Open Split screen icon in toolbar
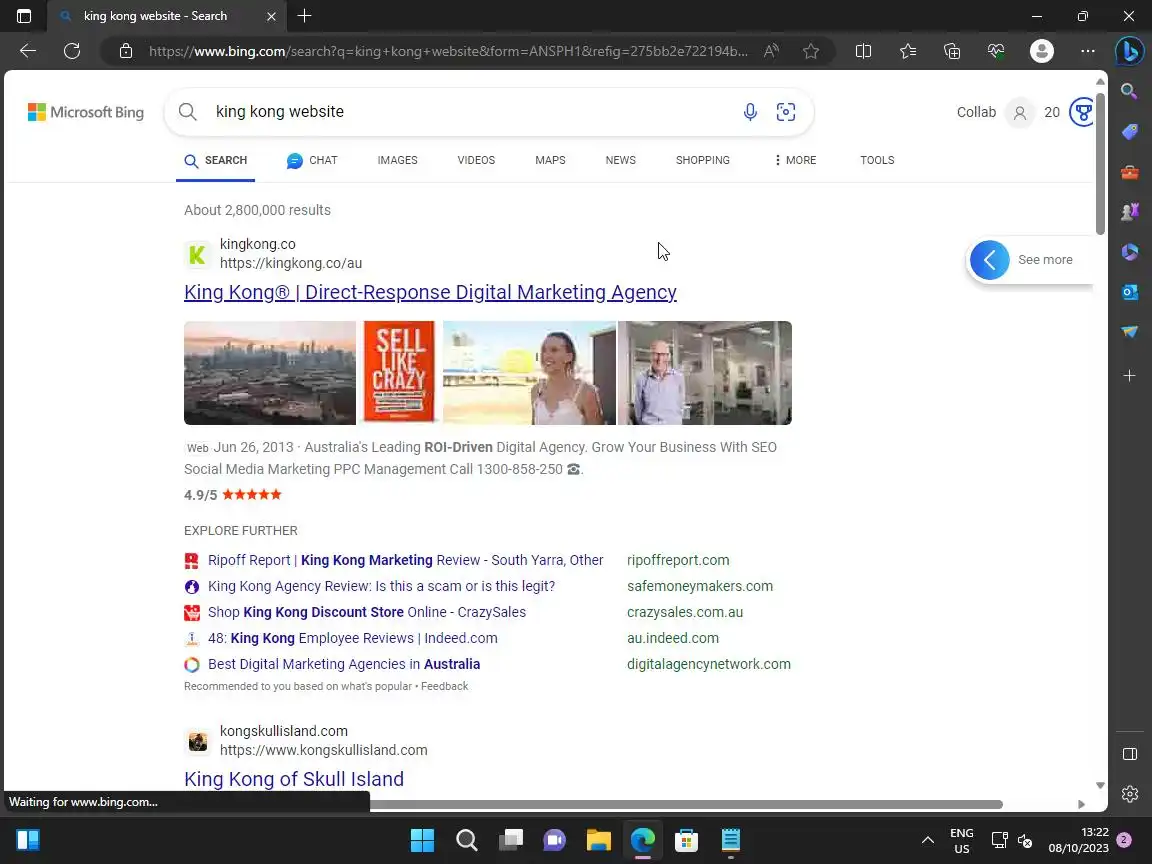 click(863, 51)
